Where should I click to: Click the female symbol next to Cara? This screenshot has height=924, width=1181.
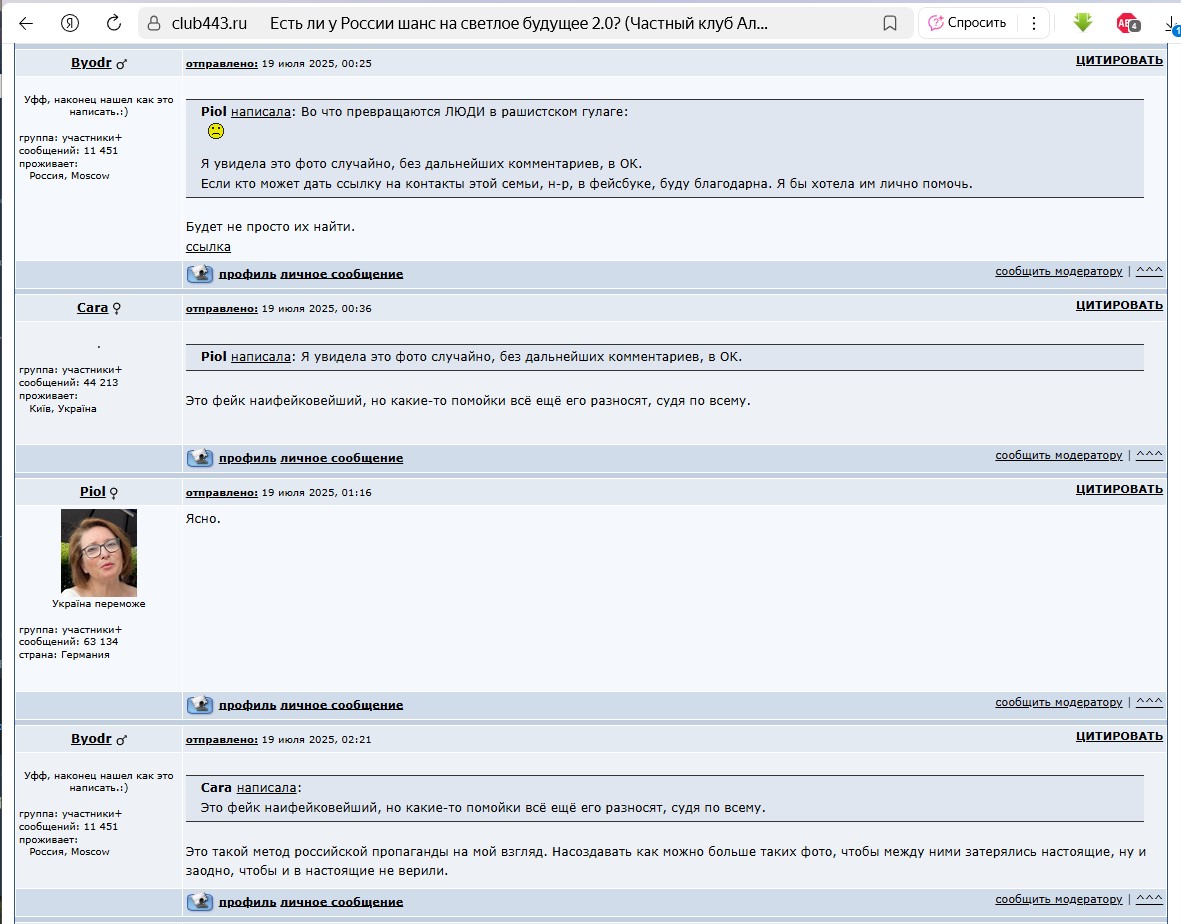pos(117,308)
